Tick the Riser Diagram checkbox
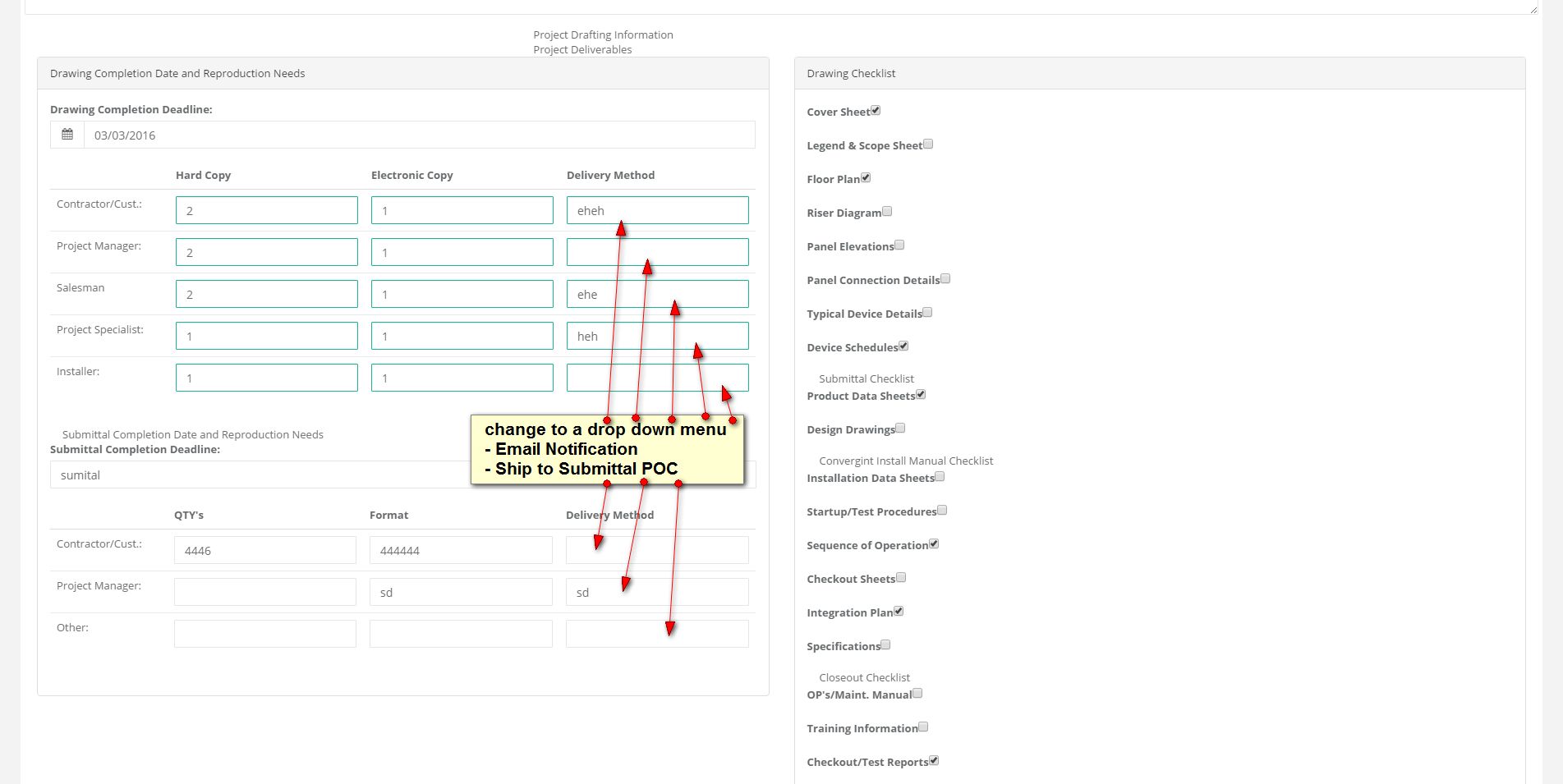The height and width of the screenshot is (784, 1563). tap(887, 211)
